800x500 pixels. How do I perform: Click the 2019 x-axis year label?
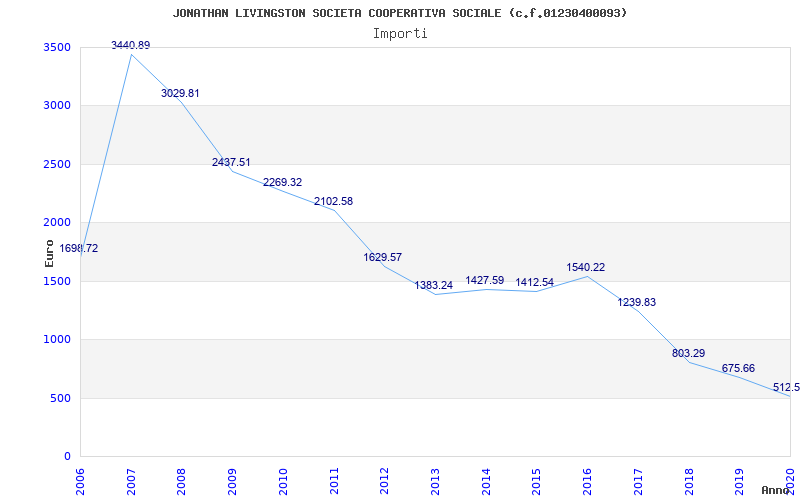click(x=739, y=481)
